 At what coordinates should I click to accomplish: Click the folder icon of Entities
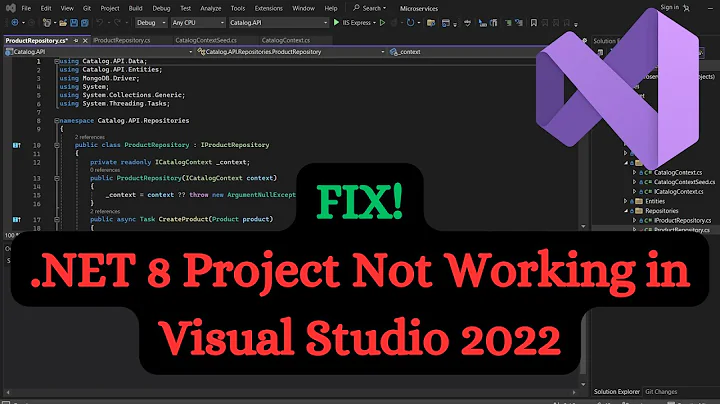(x=639, y=201)
